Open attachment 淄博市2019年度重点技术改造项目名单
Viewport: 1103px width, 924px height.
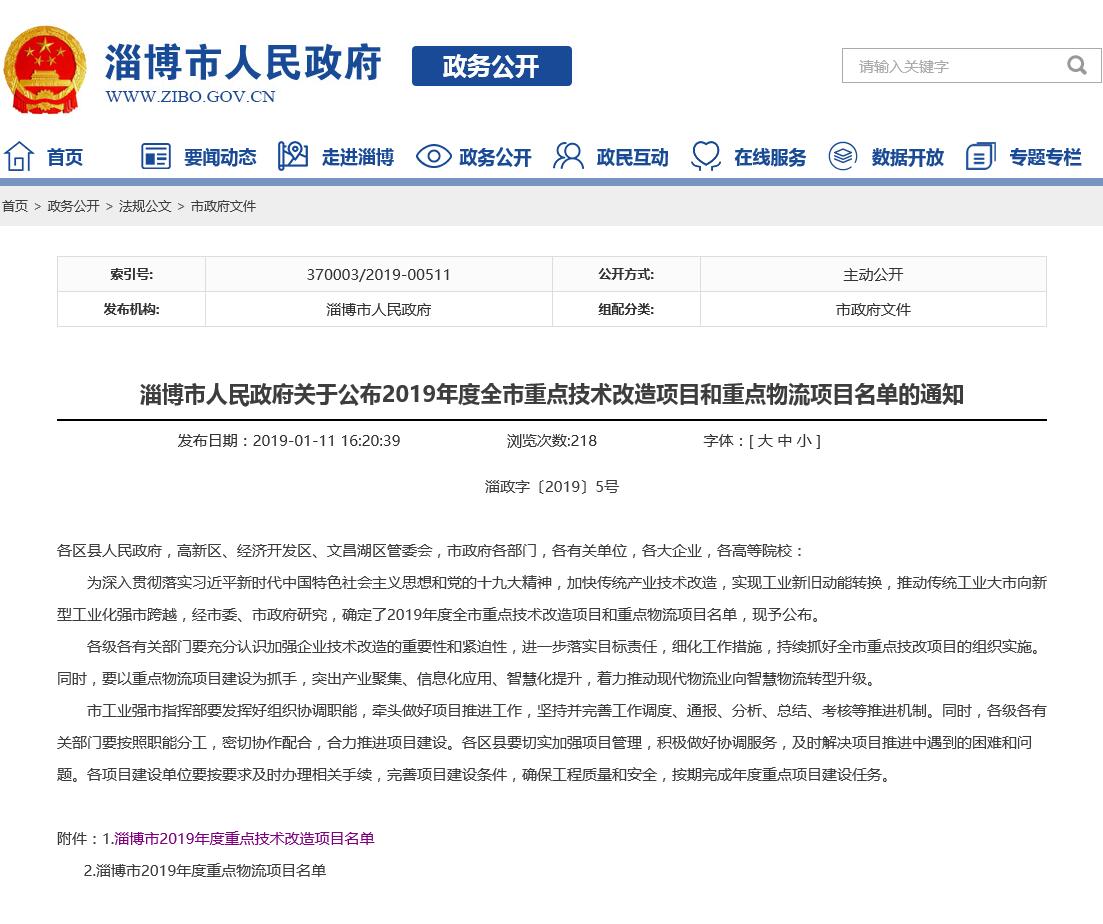pos(245,839)
